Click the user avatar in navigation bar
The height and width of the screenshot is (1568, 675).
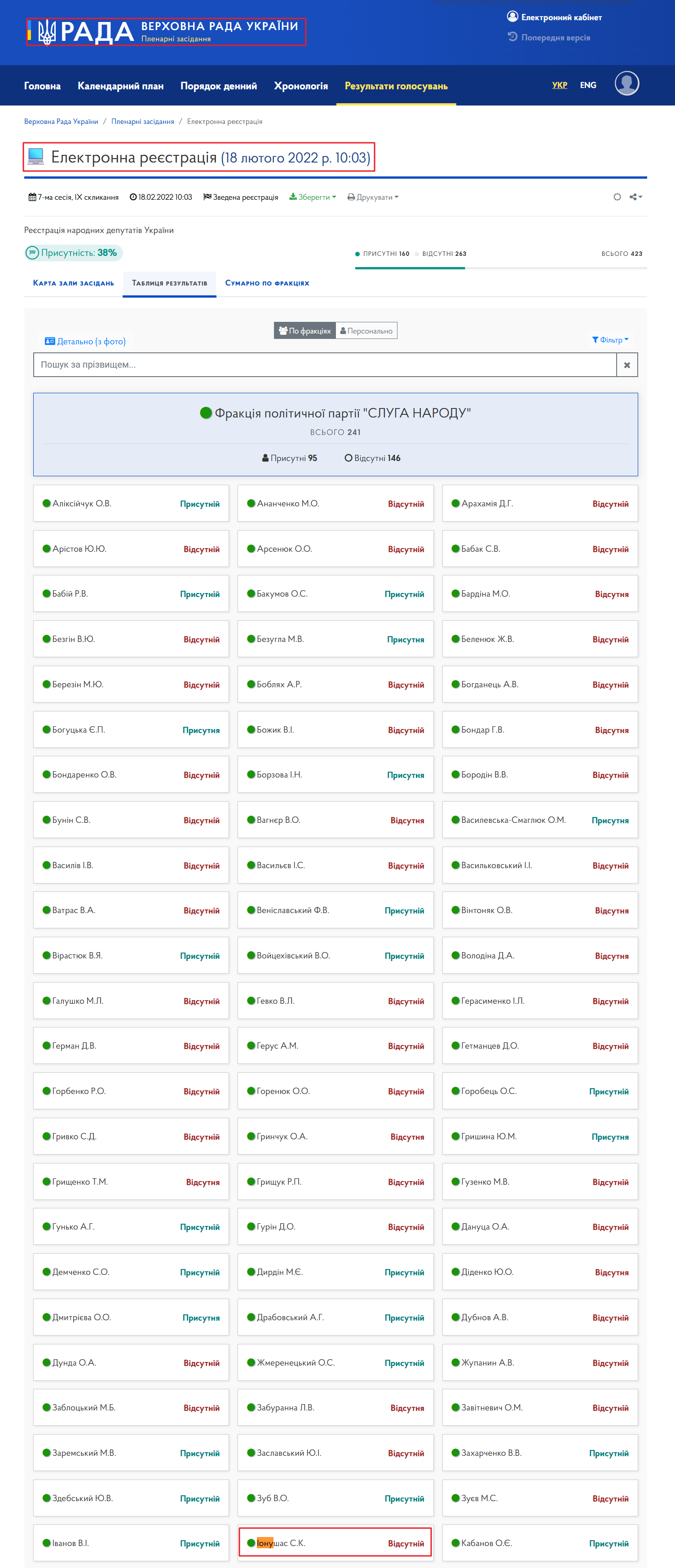tap(627, 83)
